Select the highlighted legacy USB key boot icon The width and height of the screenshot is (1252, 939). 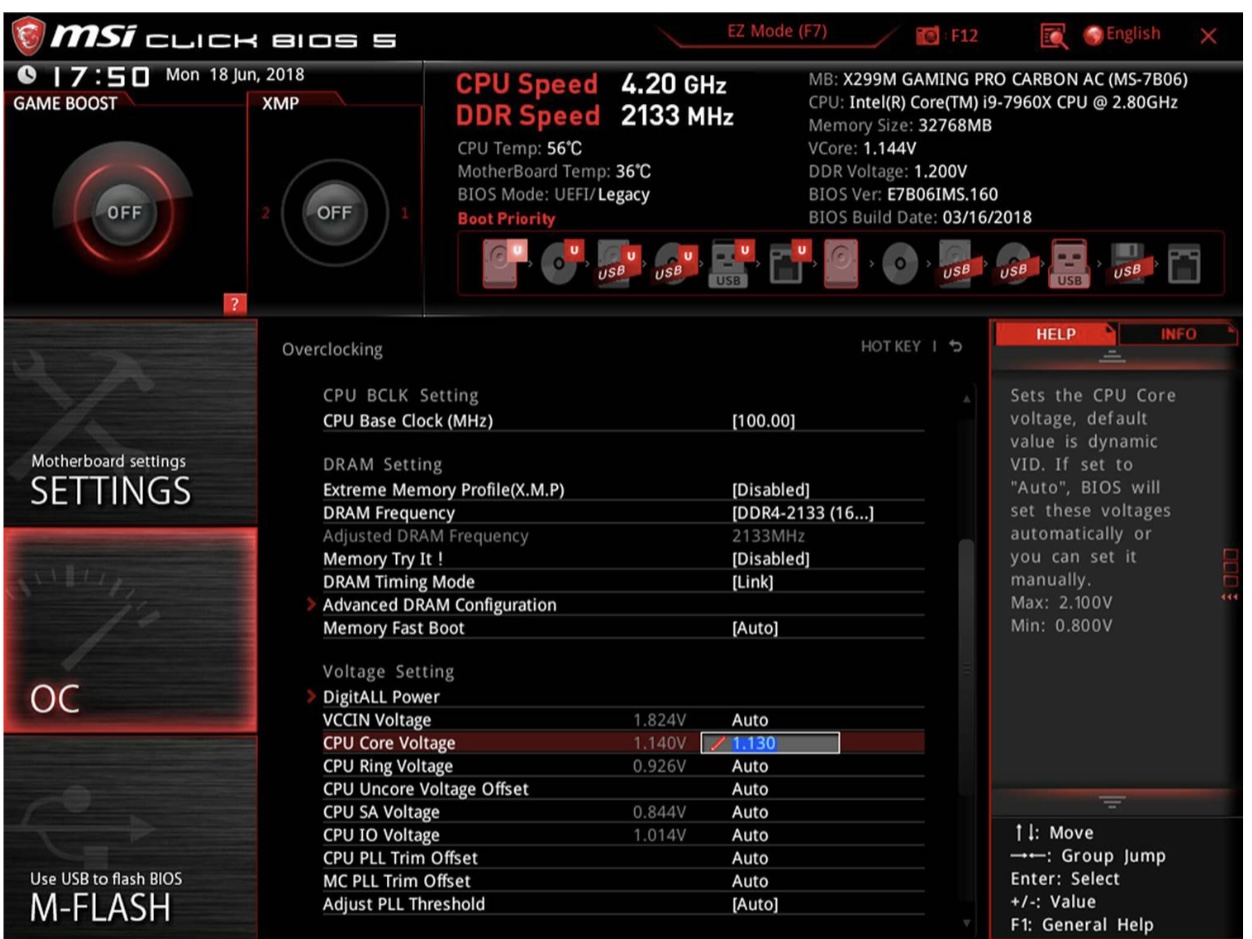click(x=1070, y=263)
